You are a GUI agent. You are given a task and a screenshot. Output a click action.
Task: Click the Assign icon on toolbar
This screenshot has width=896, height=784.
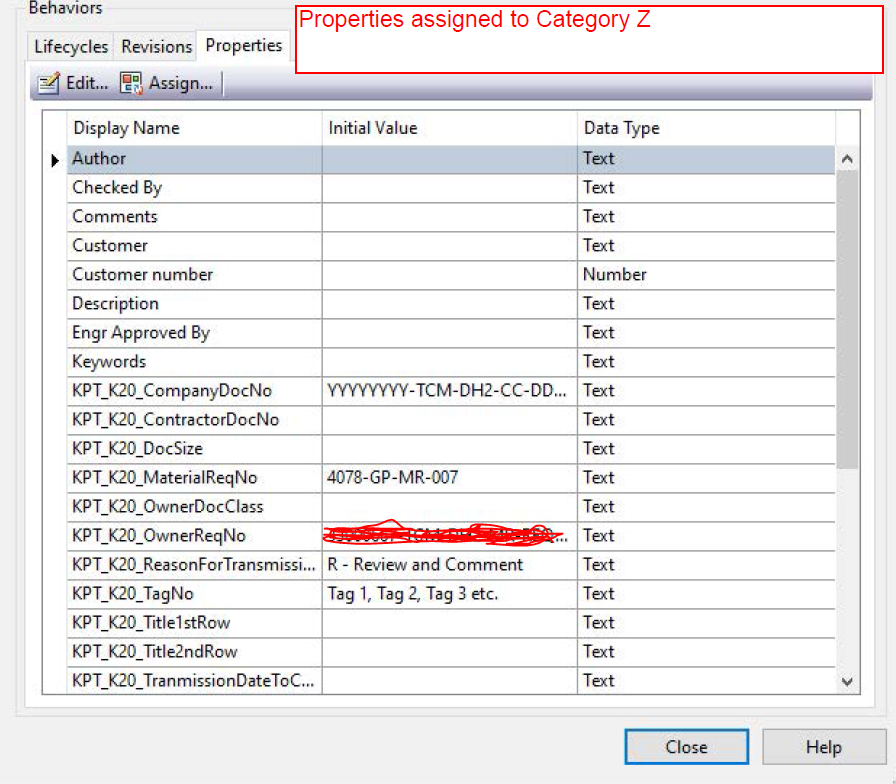pos(131,83)
